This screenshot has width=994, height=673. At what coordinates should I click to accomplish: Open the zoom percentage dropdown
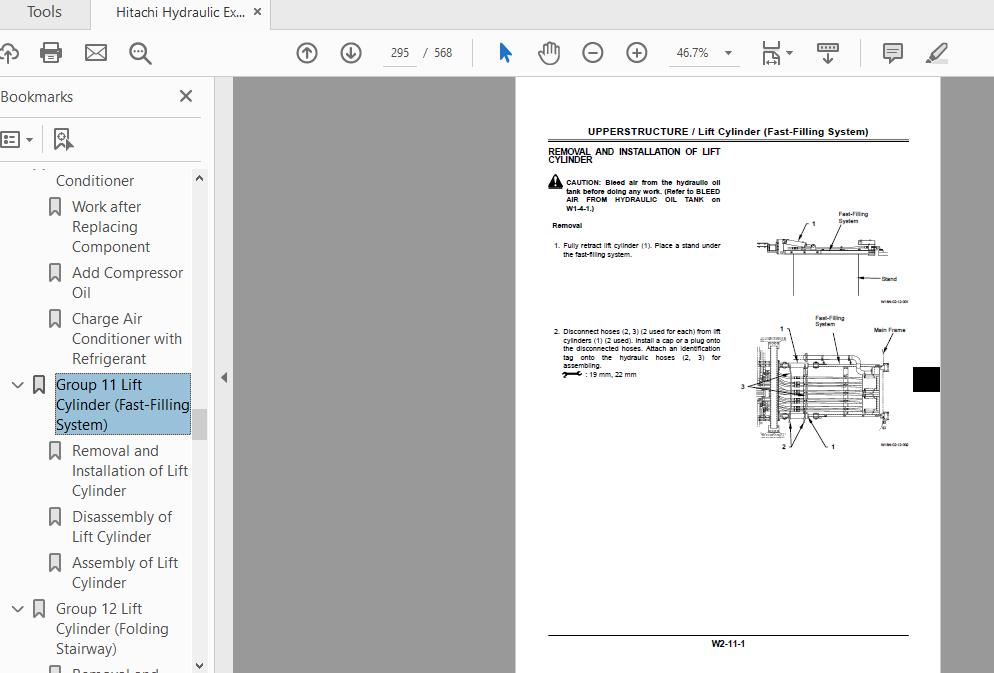click(x=729, y=52)
